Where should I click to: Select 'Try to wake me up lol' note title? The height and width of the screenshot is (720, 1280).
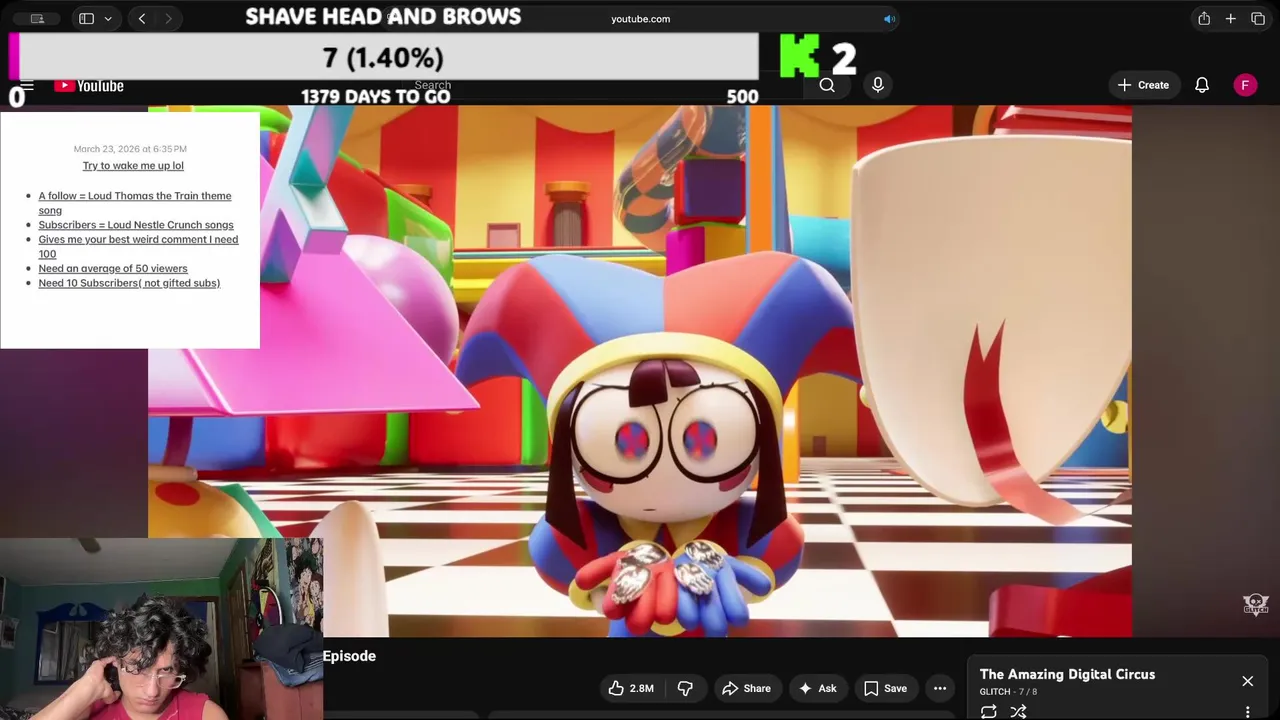pos(133,166)
